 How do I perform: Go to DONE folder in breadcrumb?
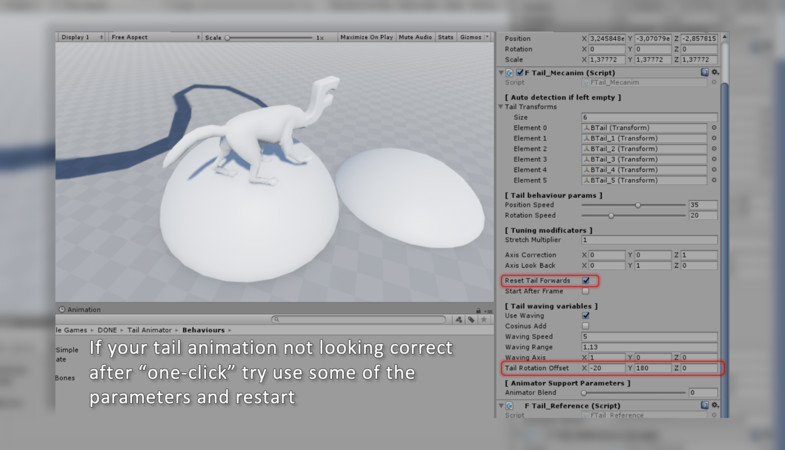[x=107, y=330]
